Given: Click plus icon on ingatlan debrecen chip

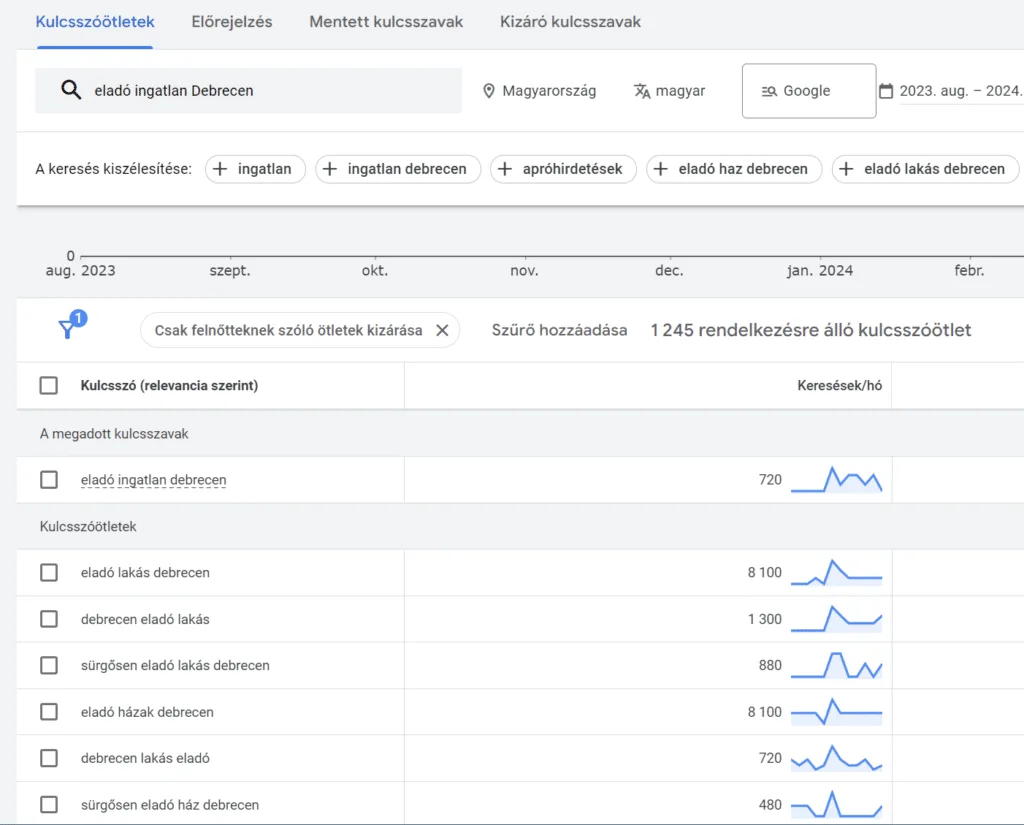Looking at the screenshot, I should 330,169.
